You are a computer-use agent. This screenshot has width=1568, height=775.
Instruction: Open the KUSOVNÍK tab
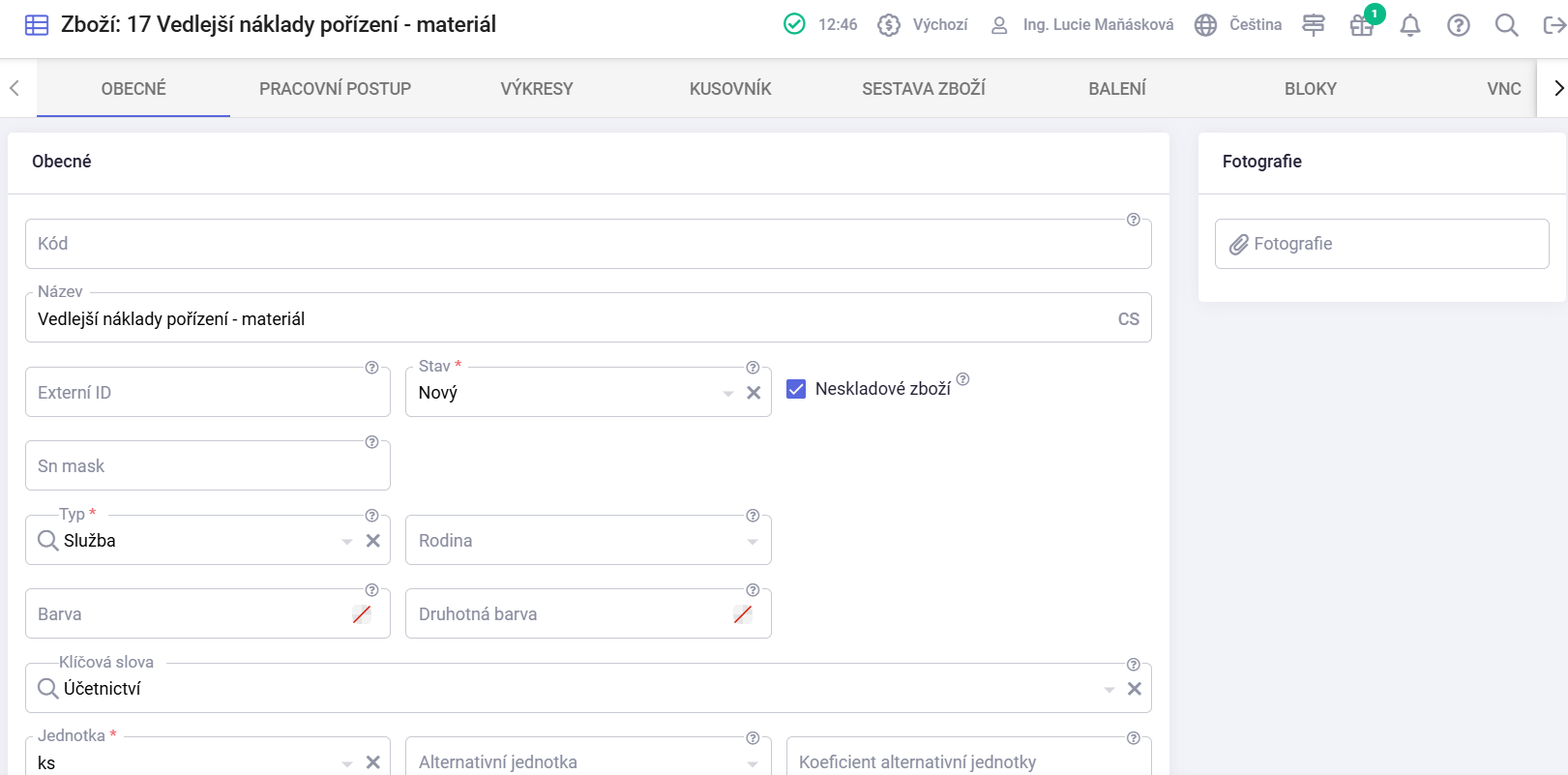tap(730, 89)
